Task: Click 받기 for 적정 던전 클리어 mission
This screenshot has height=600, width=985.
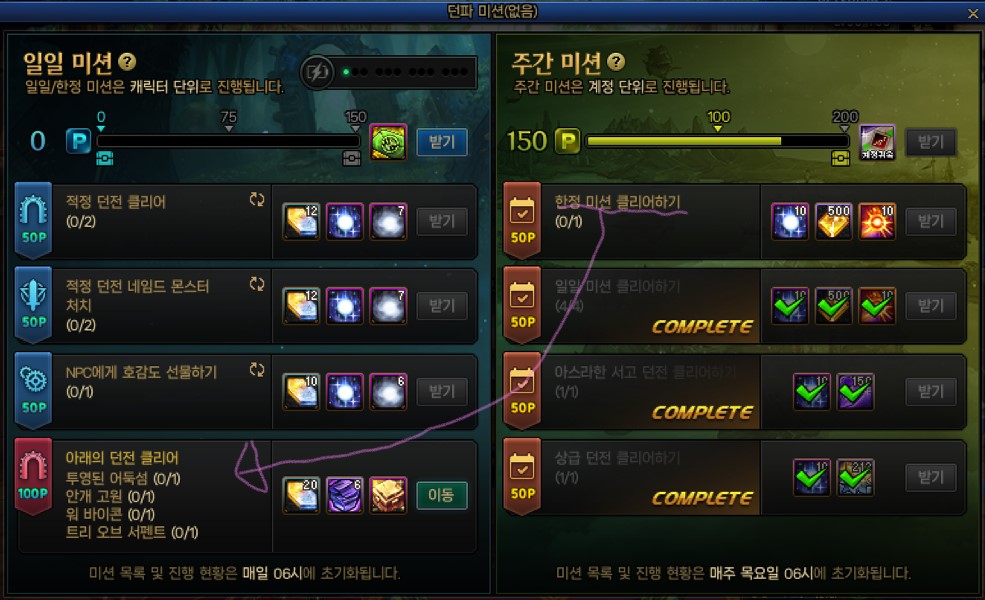Action: (442, 221)
